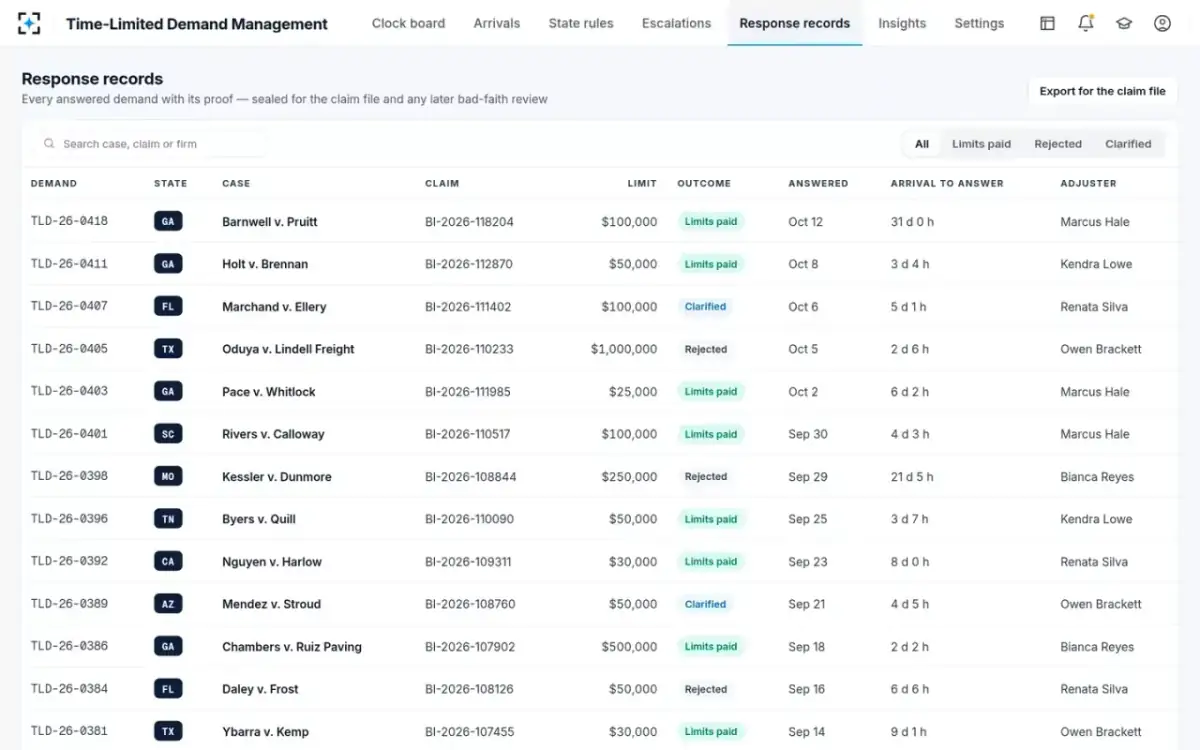Click answered date Oct 12
Screen dimensions: 1200x750
click(805, 222)
